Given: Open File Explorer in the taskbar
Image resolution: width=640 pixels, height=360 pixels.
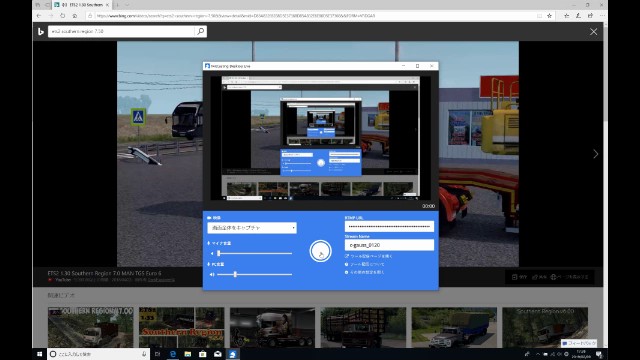Looking at the screenshot, I should (188, 354).
